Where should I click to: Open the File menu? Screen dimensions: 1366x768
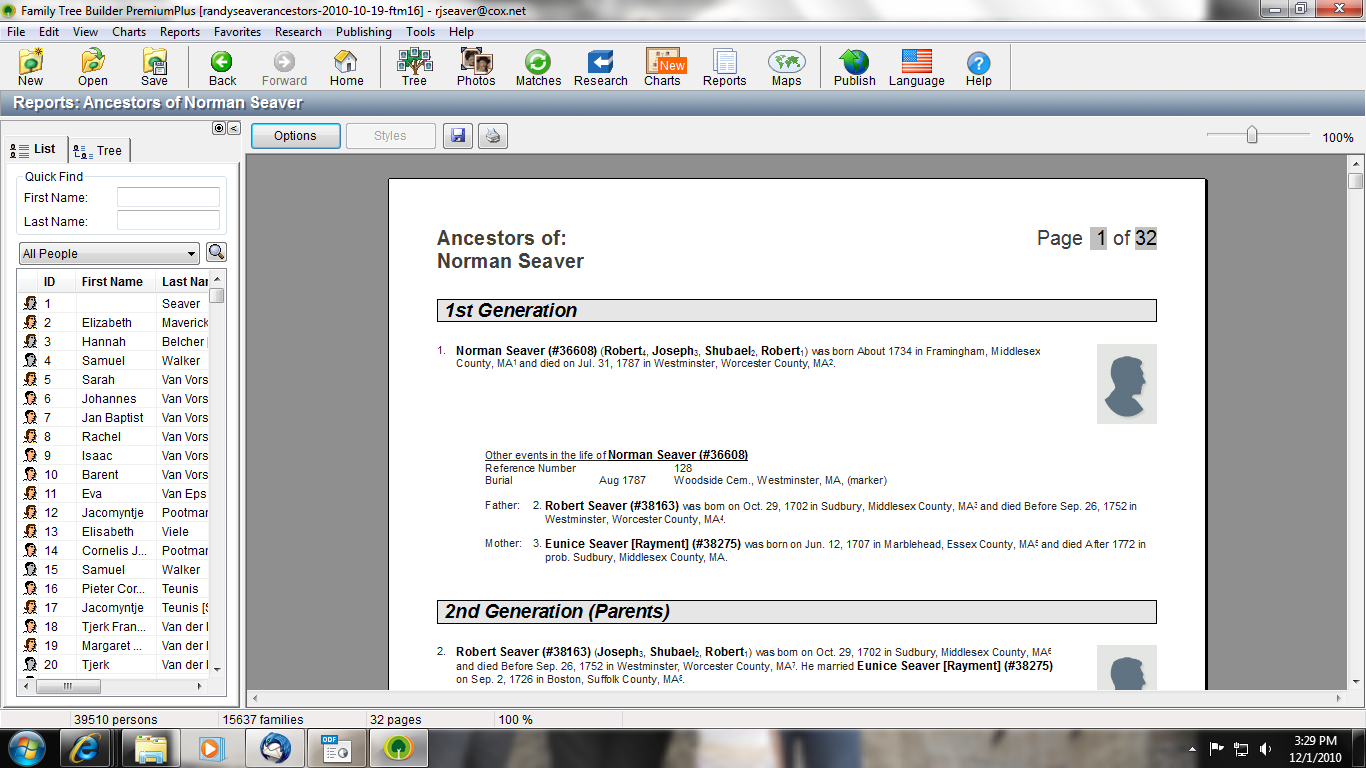tap(16, 32)
